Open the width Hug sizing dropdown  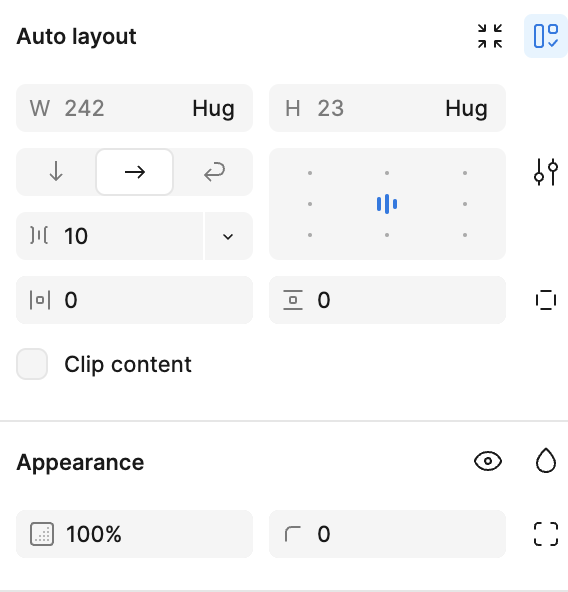[213, 108]
